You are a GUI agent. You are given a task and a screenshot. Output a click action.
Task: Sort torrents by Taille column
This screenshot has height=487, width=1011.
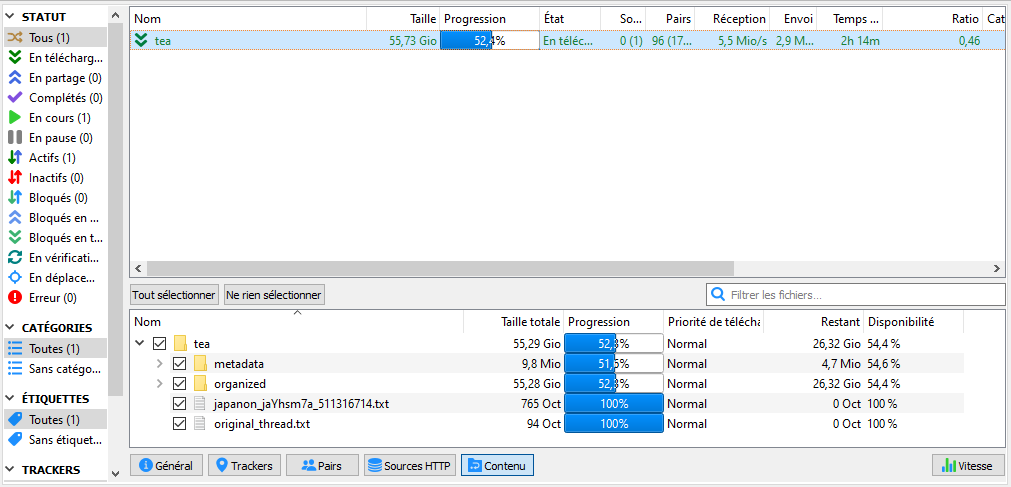404,19
